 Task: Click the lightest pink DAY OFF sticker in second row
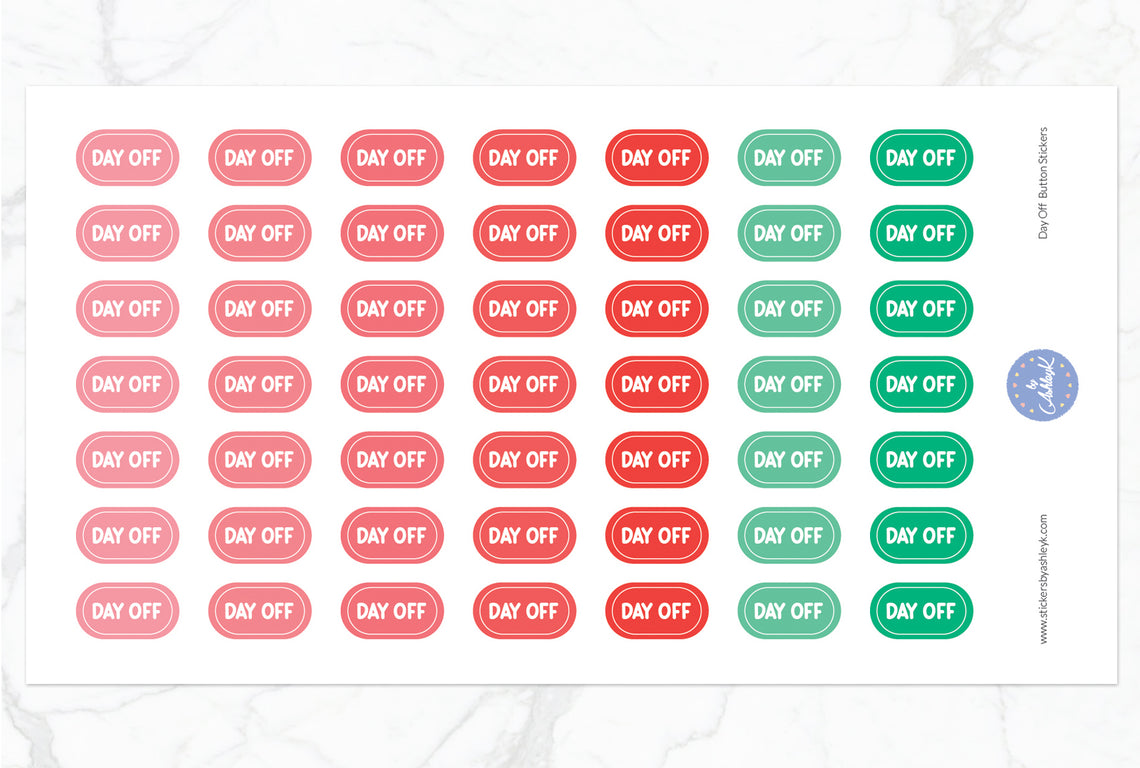coord(127,233)
